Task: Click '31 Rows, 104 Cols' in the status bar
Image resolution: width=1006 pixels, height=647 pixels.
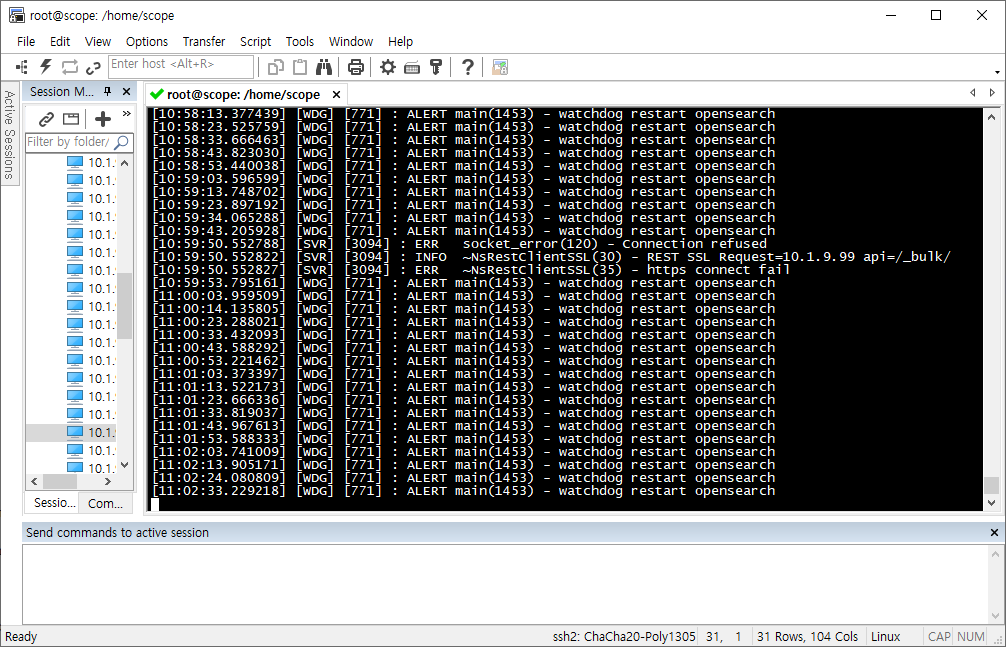Action: click(807, 637)
